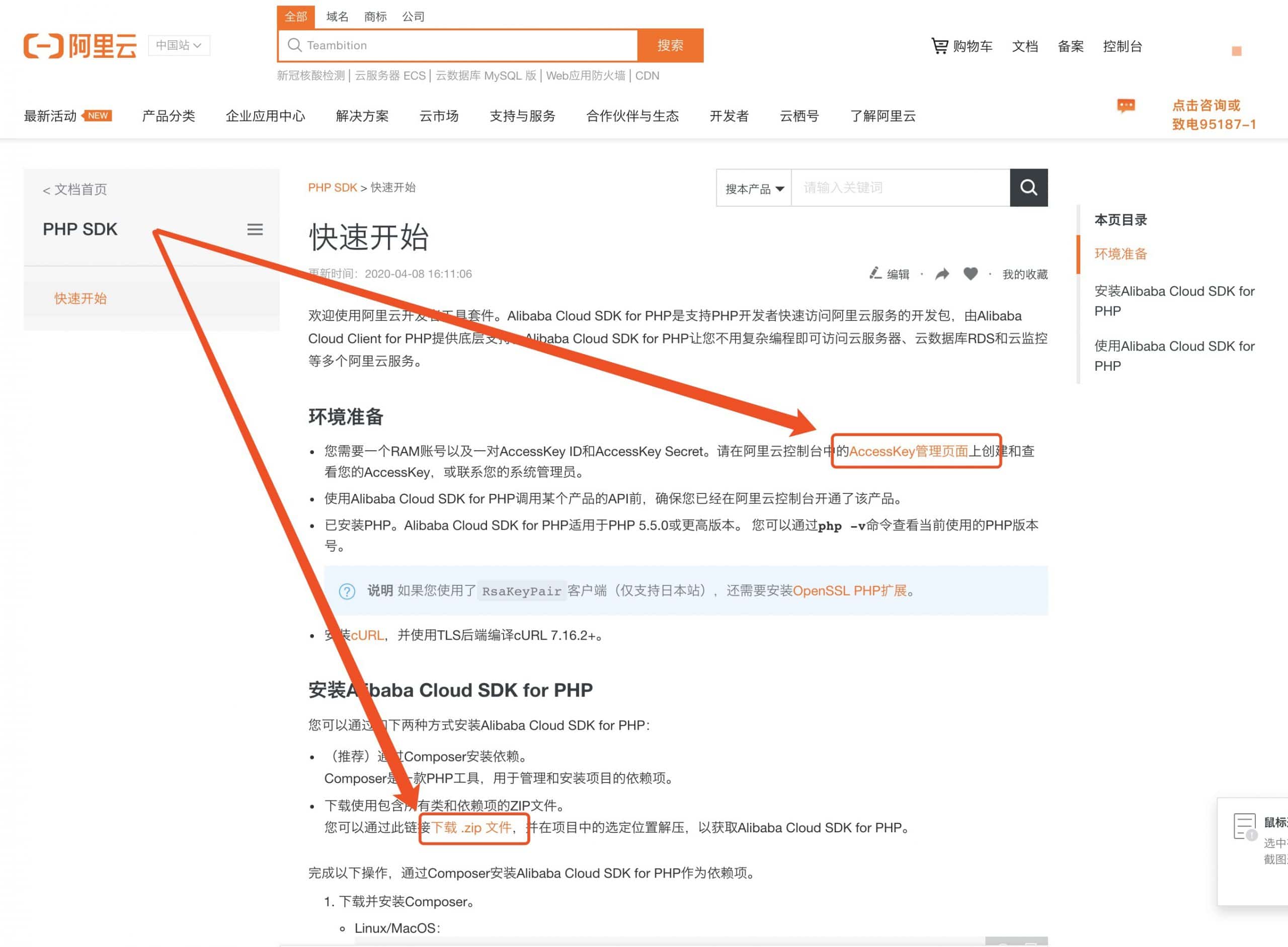The width and height of the screenshot is (1288, 947).
Task: Open the 解决方案 menu
Action: tap(362, 116)
